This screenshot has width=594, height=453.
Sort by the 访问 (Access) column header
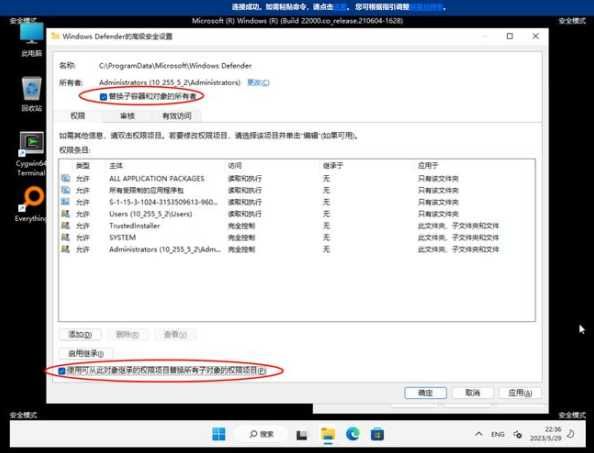[235, 166]
